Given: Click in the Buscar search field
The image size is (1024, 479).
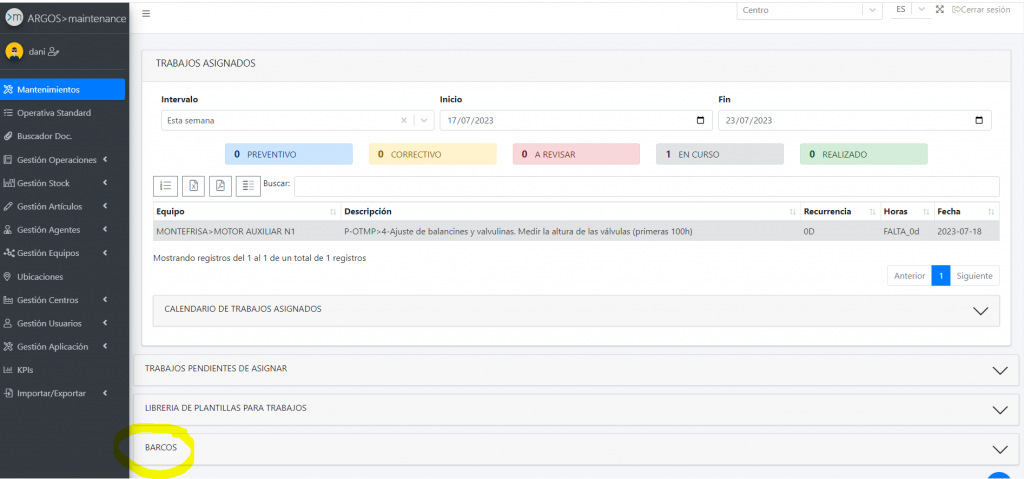Looking at the screenshot, I should coord(645,186).
